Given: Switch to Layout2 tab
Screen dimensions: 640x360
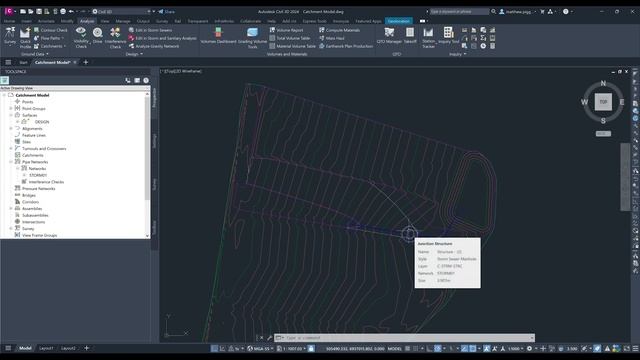Looking at the screenshot, I should tap(68, 348).
